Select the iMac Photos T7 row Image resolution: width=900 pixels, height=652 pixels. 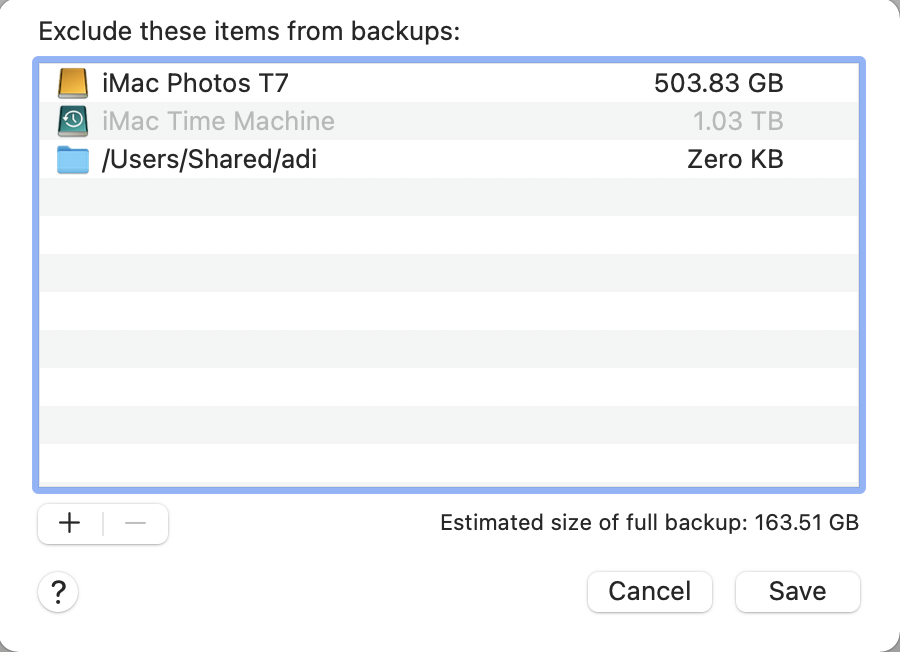coord(449,83)
